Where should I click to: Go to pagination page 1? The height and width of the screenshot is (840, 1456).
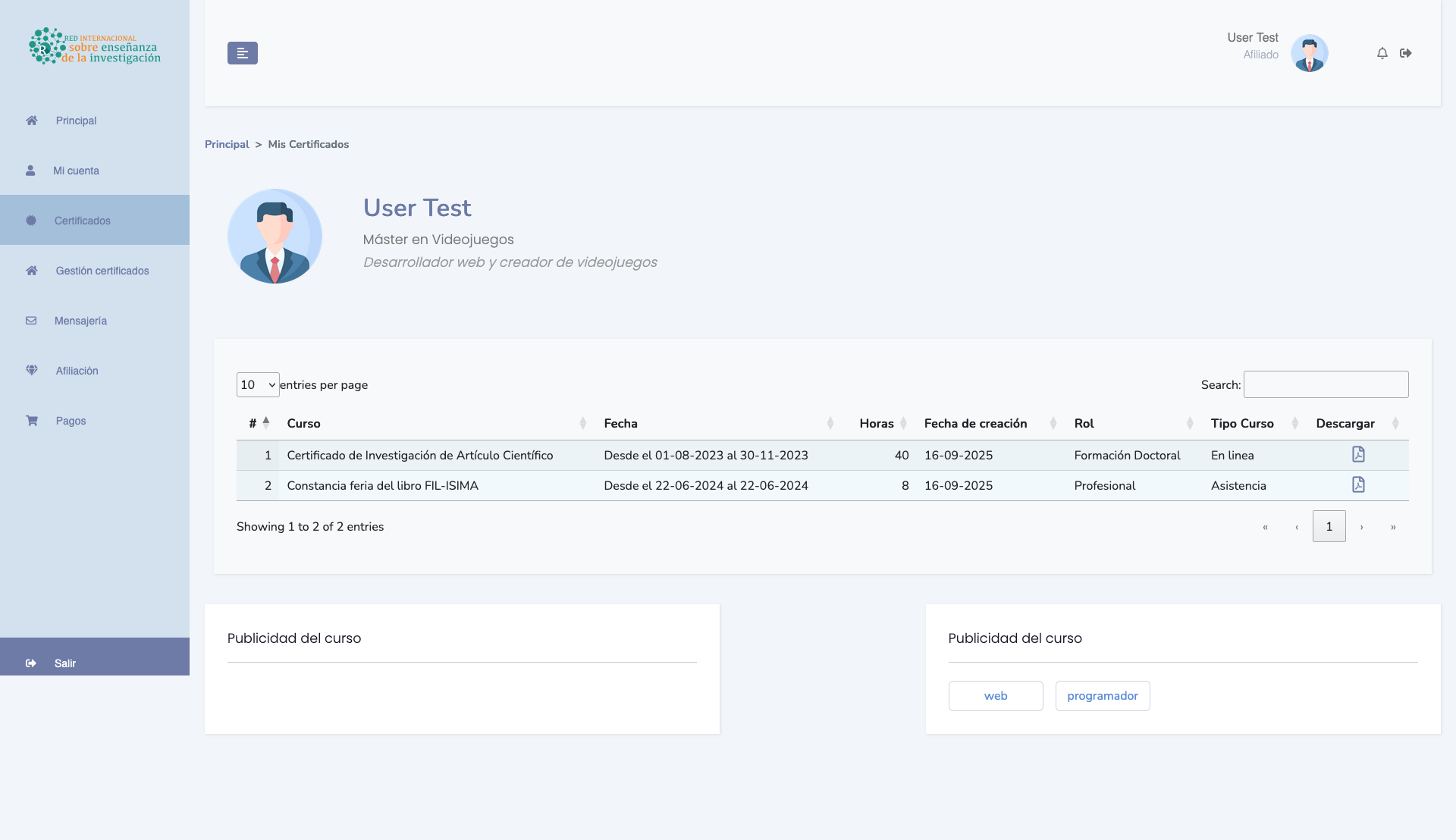(1329, 526)
